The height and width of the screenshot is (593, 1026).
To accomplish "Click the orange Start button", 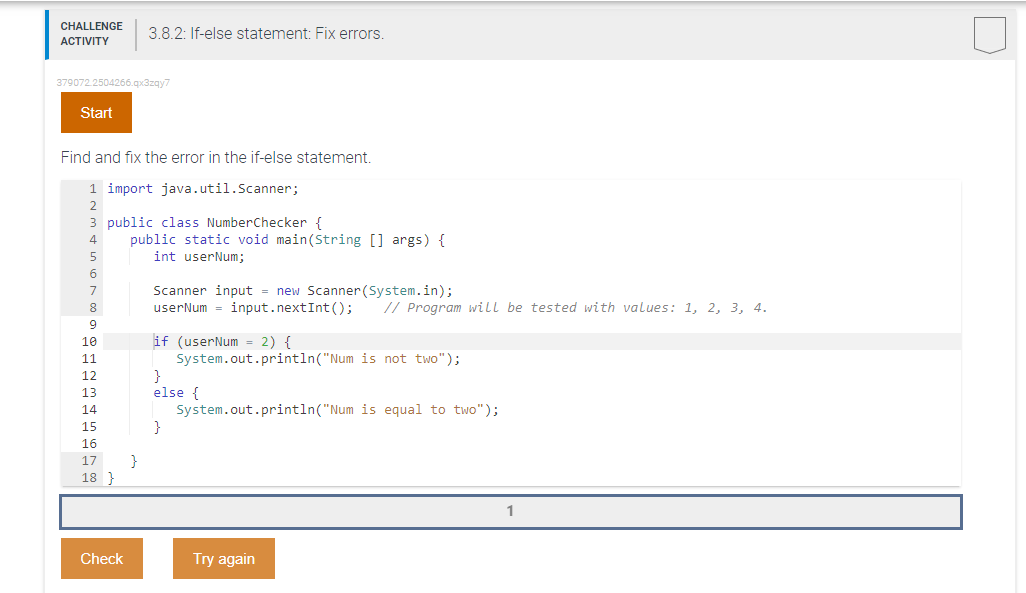I will coord(96,113).
